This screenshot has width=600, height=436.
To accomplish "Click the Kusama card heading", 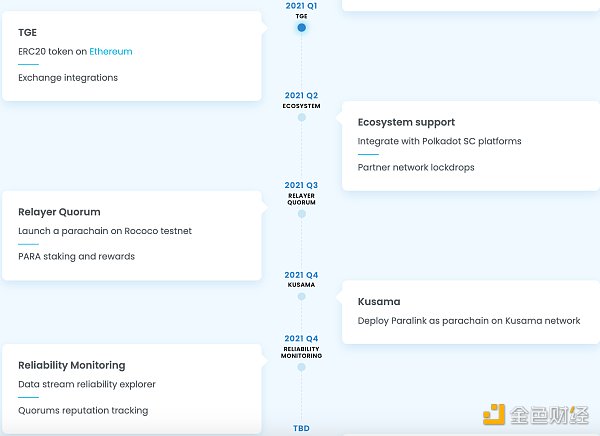I will click(379, 301).
